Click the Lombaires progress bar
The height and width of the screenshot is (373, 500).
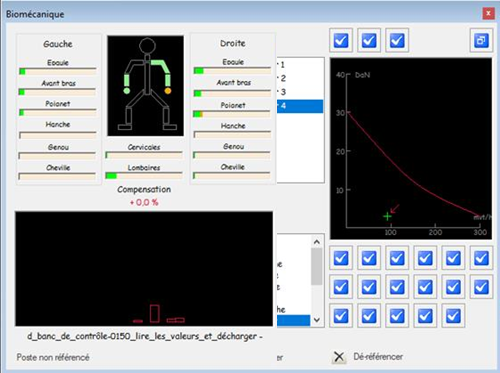pyautogui.click(x=144, y=175)
